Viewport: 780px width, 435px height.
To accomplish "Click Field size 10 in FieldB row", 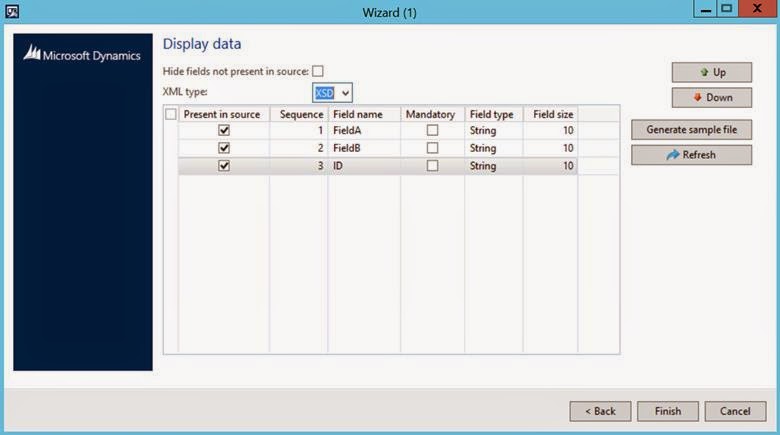I will coord(550,148).
